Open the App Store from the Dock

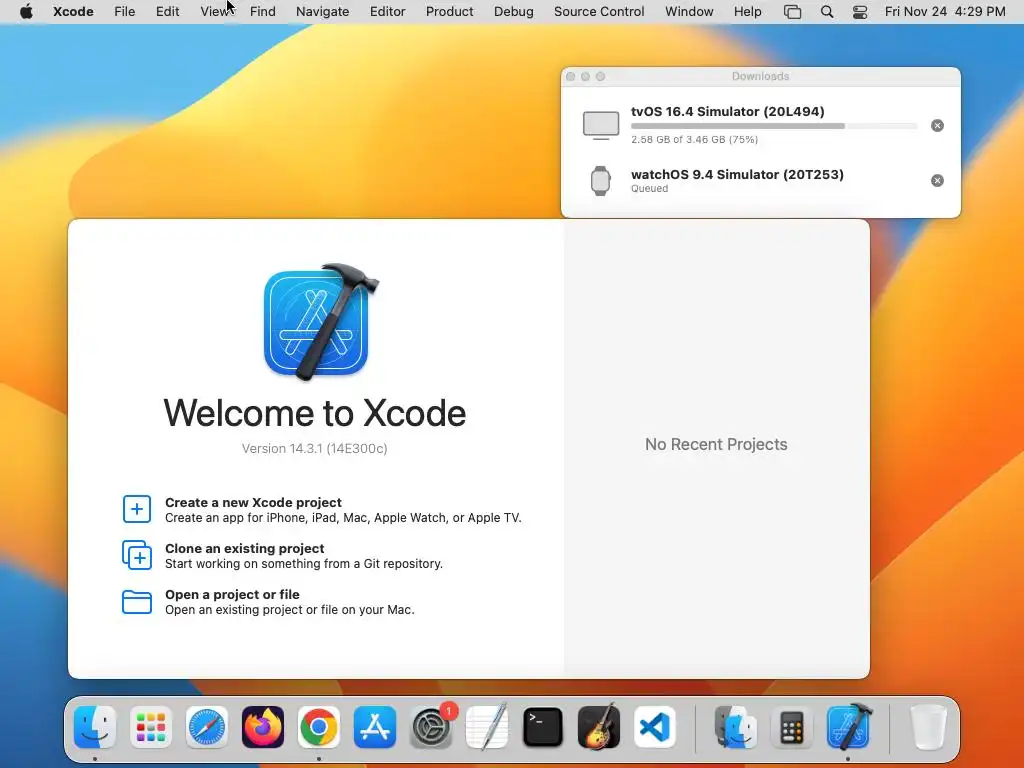click(375, 727)
